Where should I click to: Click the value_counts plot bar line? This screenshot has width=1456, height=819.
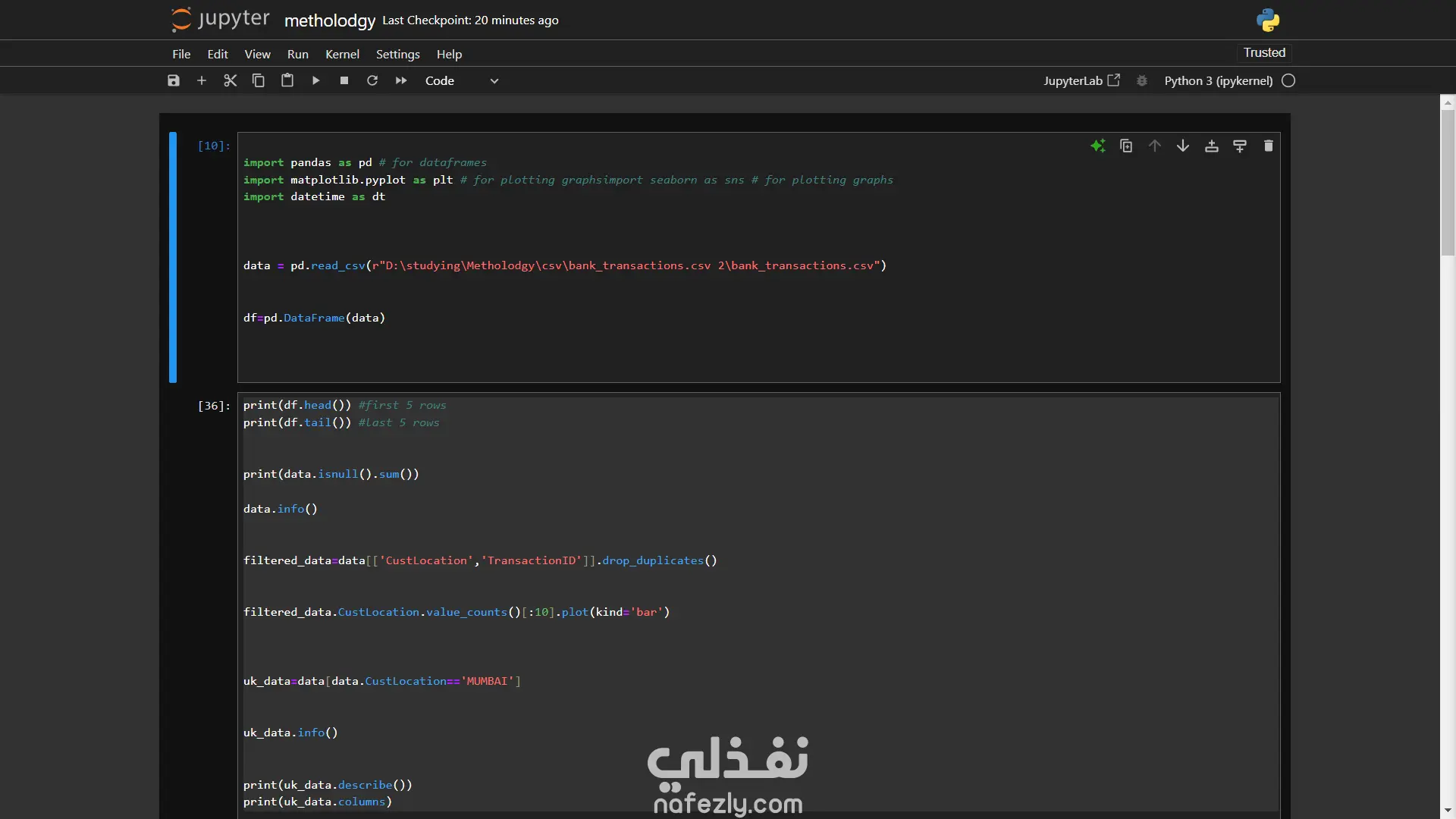[457, 612]
